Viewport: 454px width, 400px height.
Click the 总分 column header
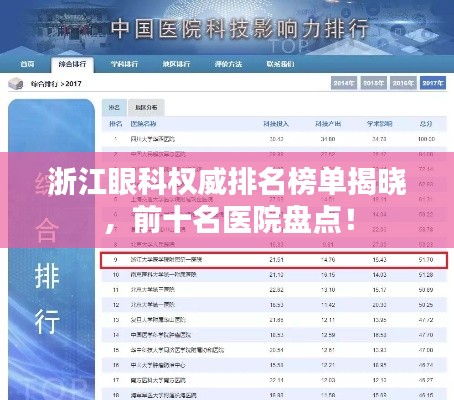click(426, 124)
